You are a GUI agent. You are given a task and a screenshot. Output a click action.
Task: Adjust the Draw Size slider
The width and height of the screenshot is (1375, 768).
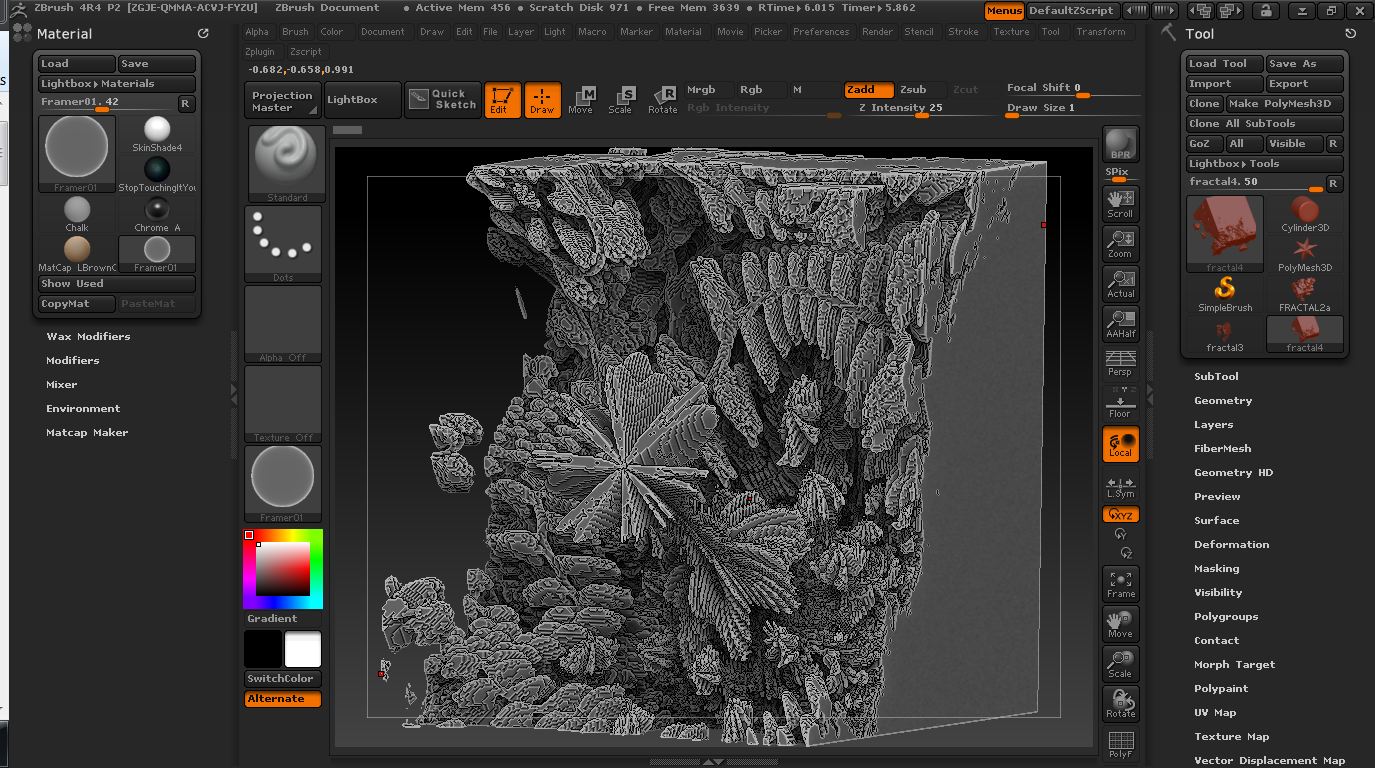[x=1074, y=108]
